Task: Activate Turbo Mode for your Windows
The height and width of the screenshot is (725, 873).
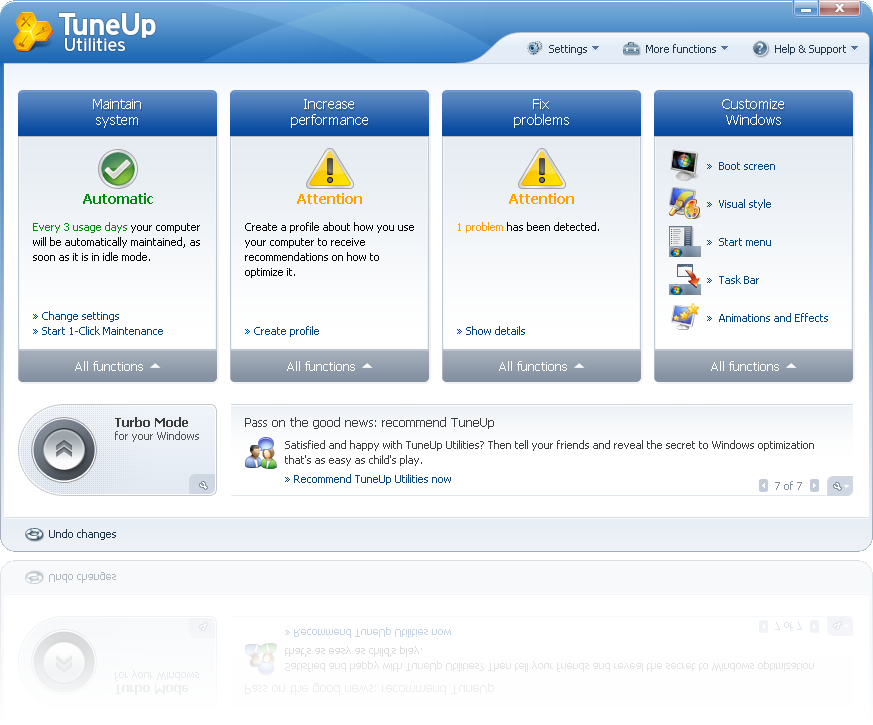Action: [63, 450]
